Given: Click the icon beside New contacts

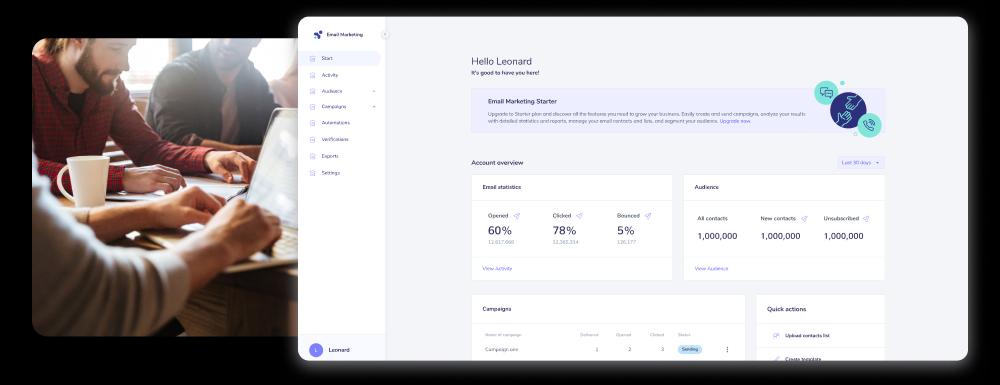Looking at the screenshot, I should tap(804, 219).
